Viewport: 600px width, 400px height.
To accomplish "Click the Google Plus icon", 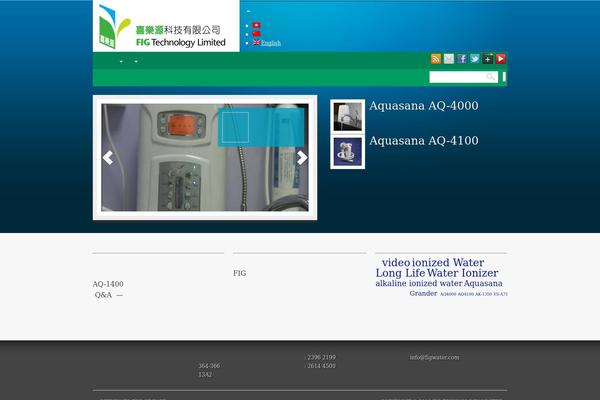I will (x=488, y=59).
